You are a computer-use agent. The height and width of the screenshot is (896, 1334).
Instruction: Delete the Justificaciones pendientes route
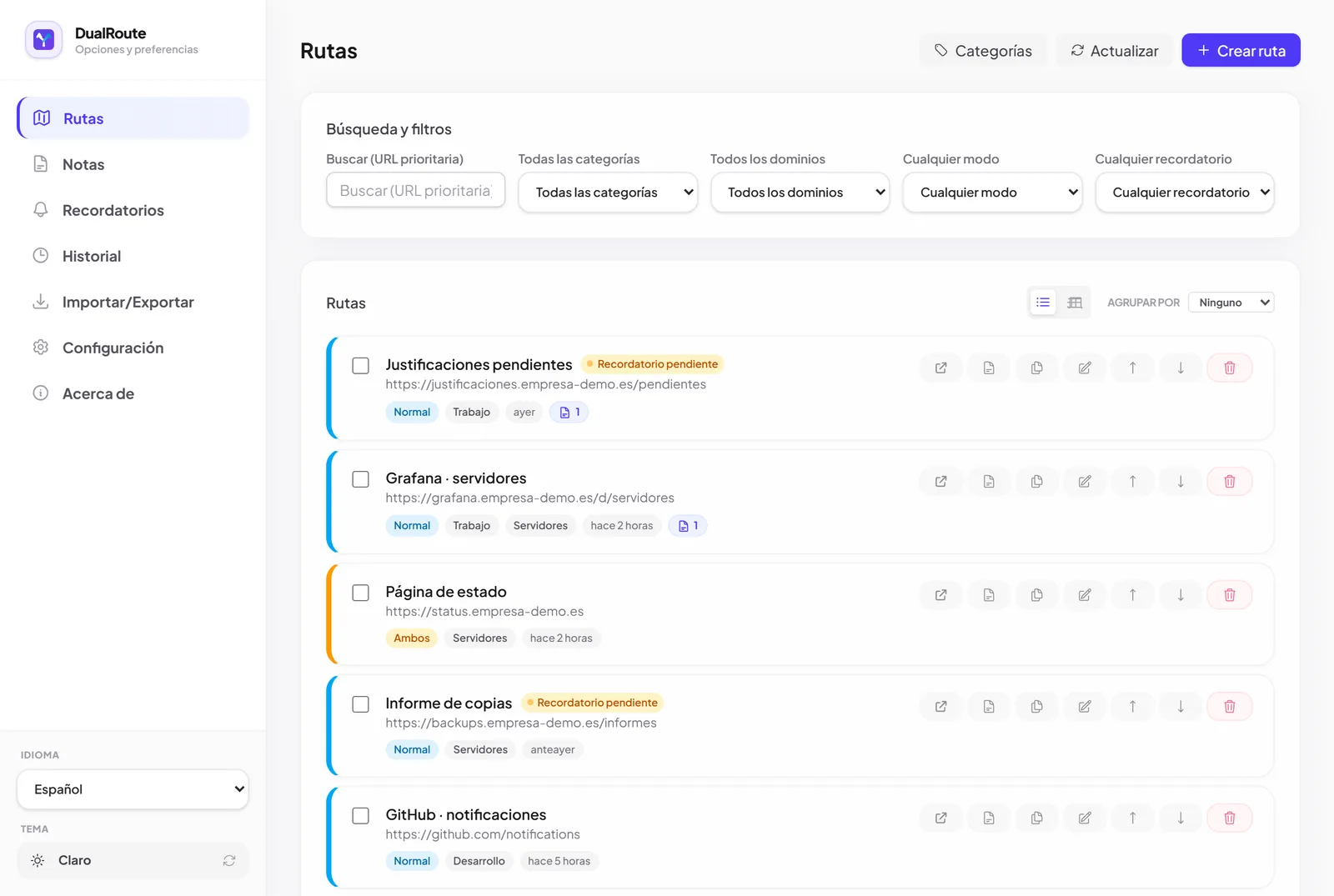(1229, 368)
